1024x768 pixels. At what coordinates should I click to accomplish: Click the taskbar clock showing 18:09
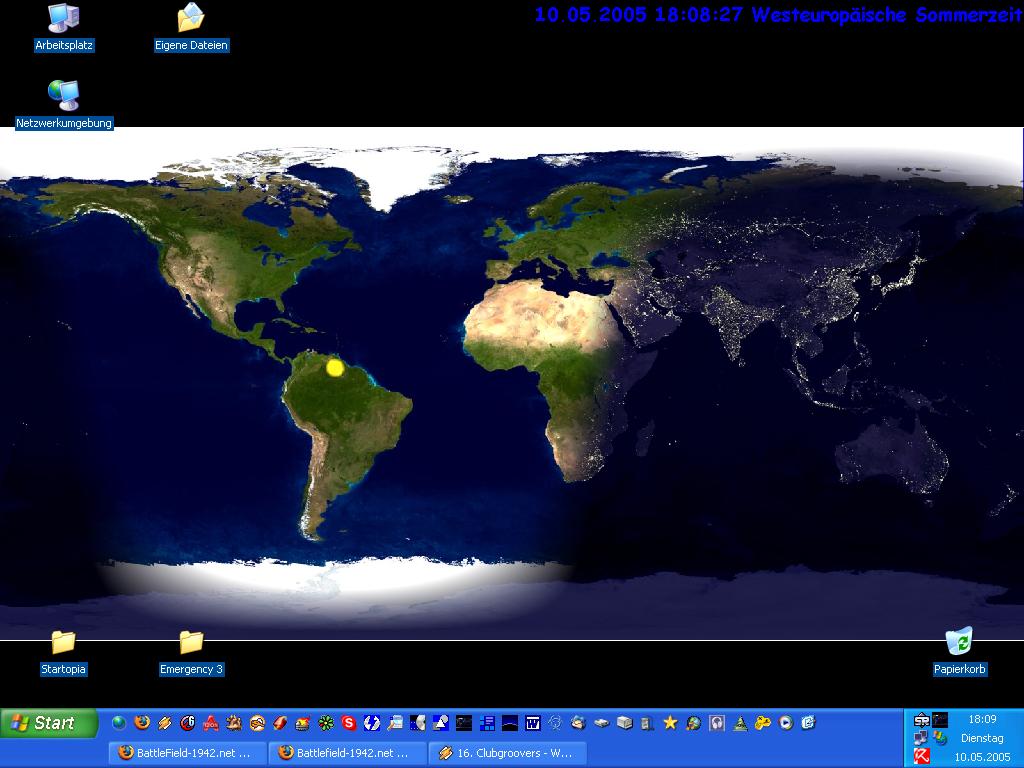982,719
